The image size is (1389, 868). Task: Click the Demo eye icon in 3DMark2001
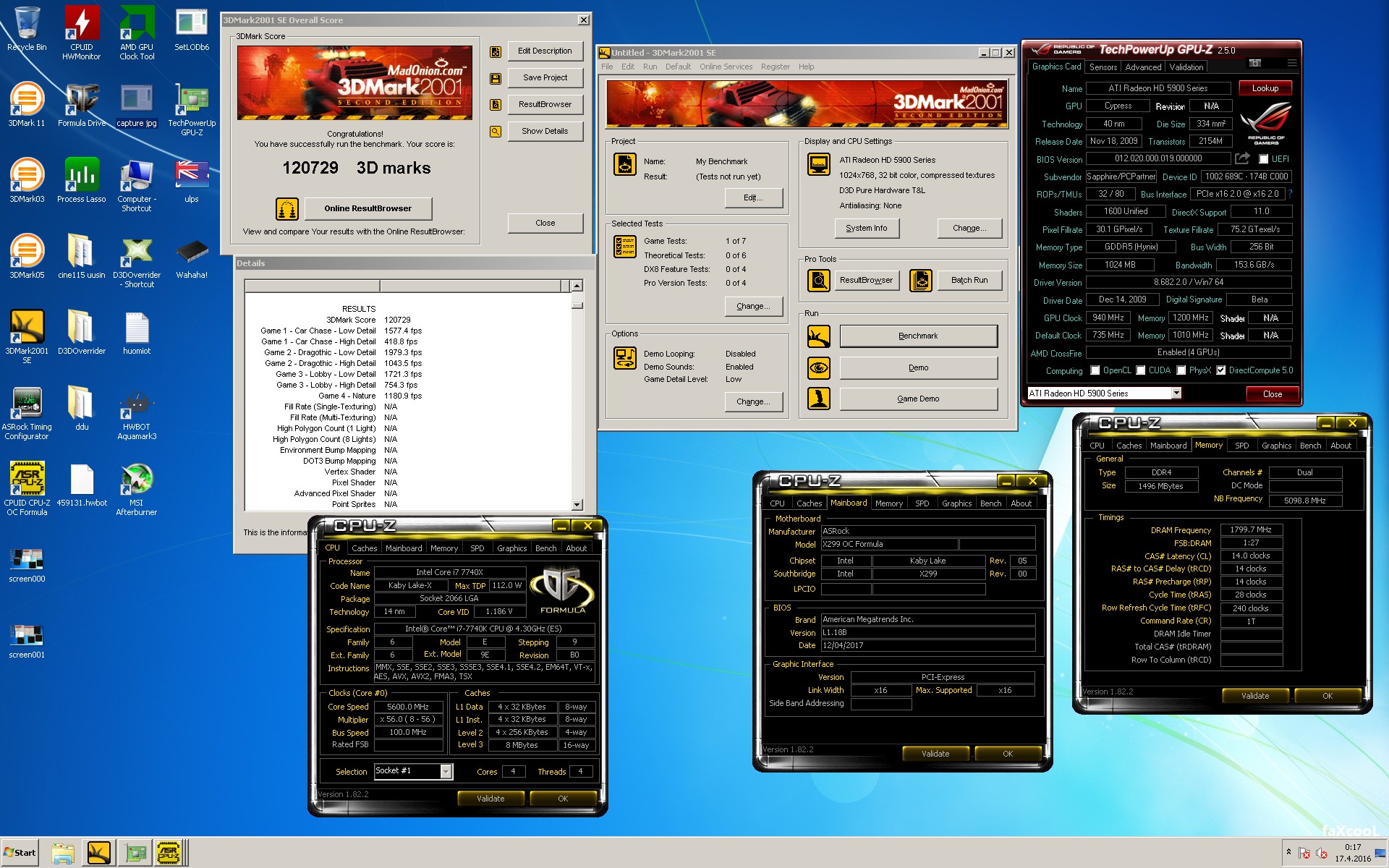click(x=819, y=367)
